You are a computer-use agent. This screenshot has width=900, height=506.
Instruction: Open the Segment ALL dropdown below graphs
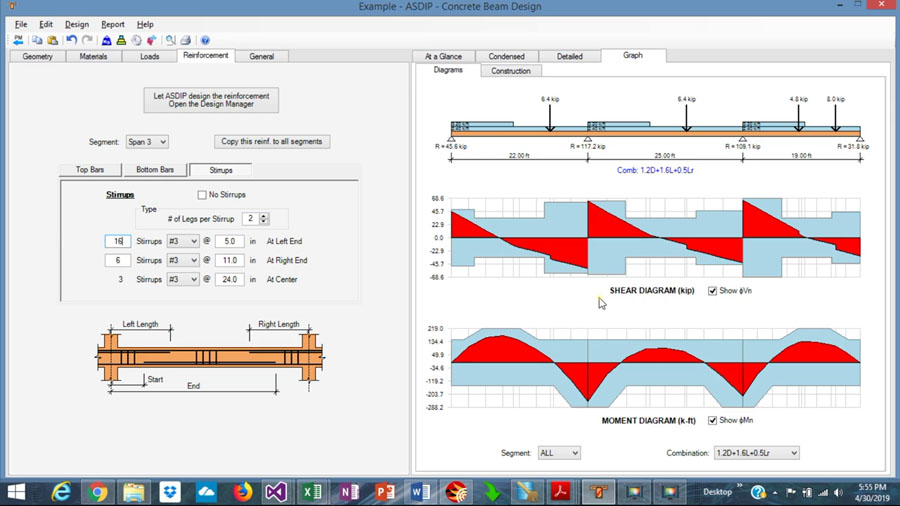(559, 453)
